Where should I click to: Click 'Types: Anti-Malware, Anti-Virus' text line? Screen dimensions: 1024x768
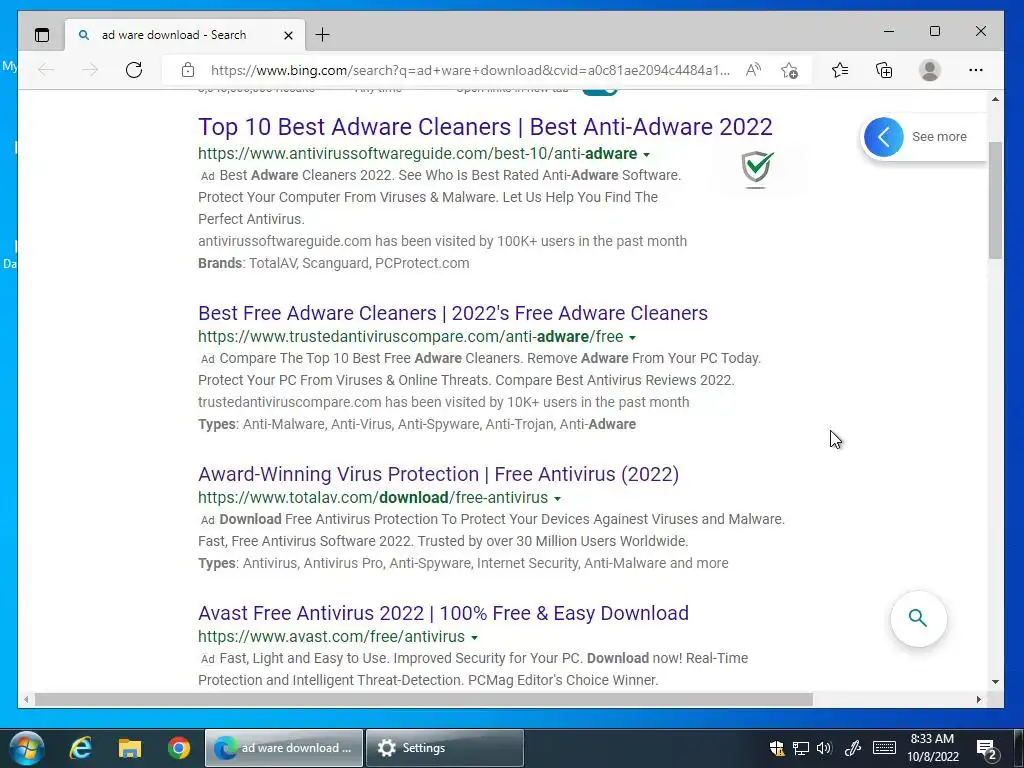coord(417,424)
